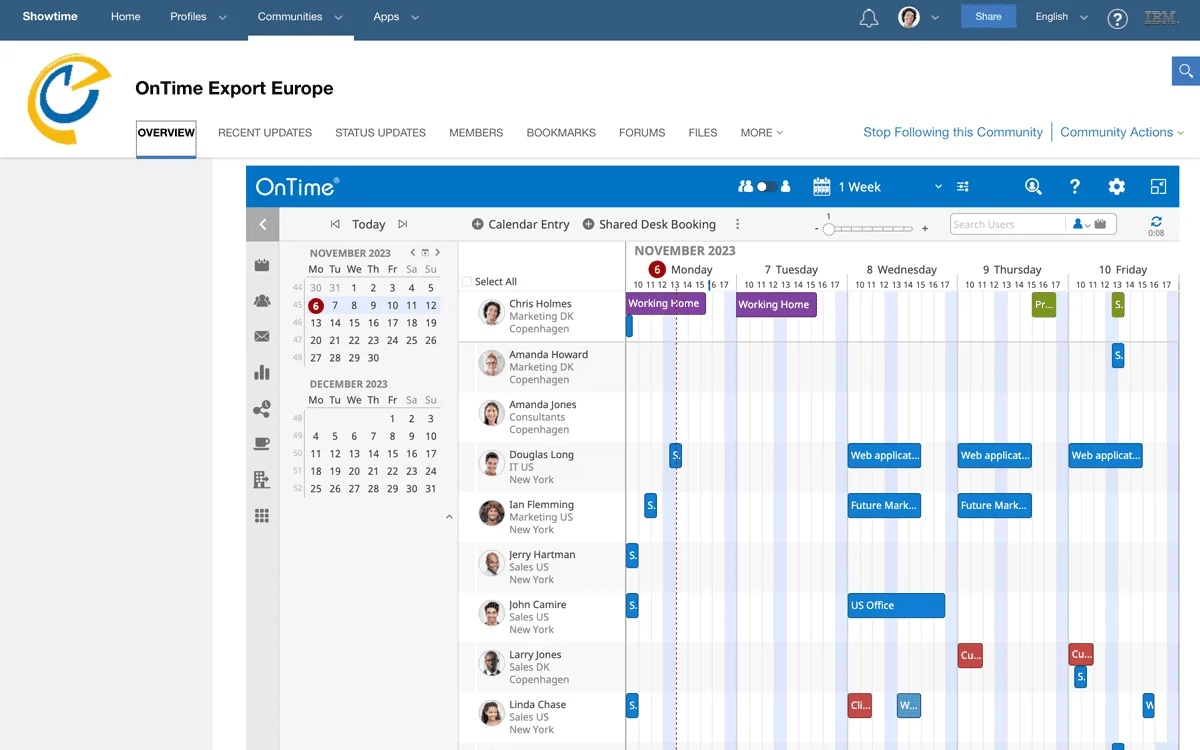
Task: Click Stop Following this Community
Action: point(953,132)
